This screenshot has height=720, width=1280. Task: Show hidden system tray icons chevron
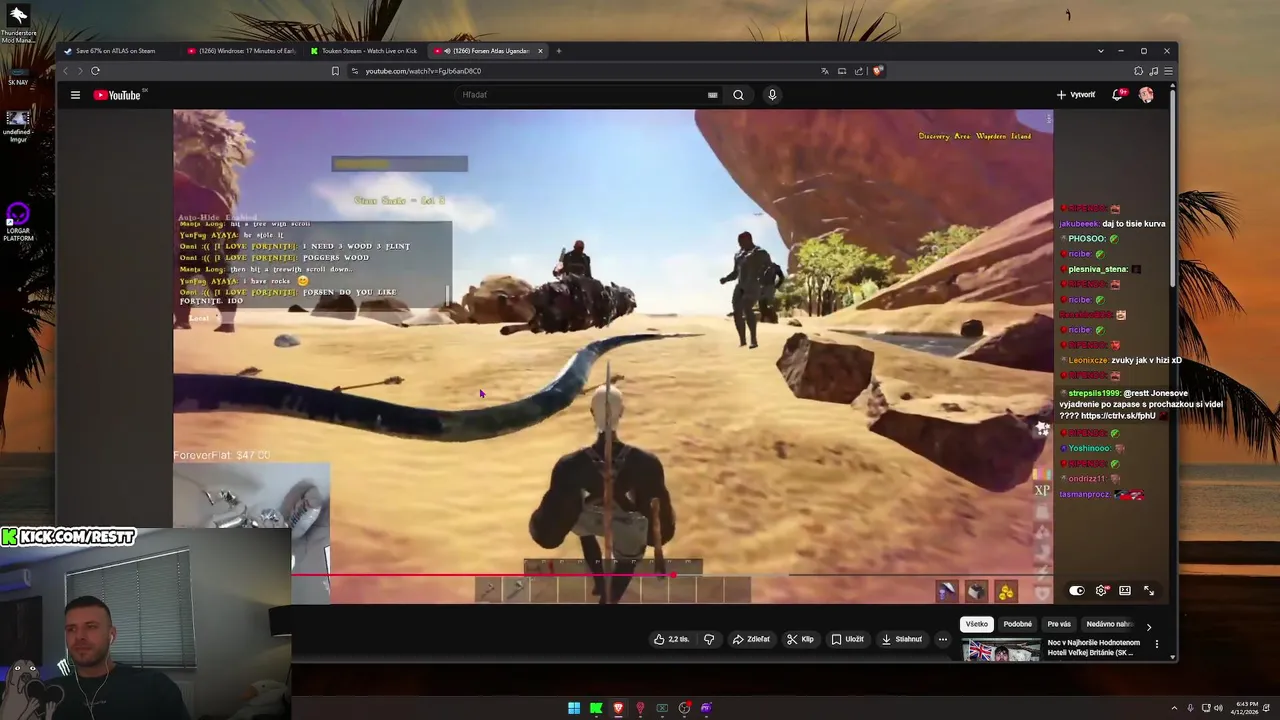1174,708
